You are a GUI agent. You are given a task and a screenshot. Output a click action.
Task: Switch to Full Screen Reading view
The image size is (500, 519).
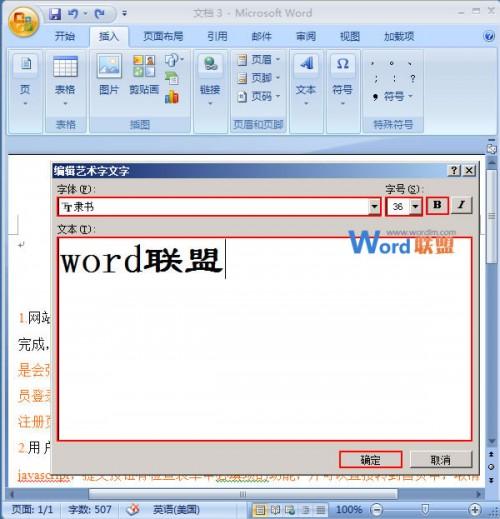tap(275, 510)
